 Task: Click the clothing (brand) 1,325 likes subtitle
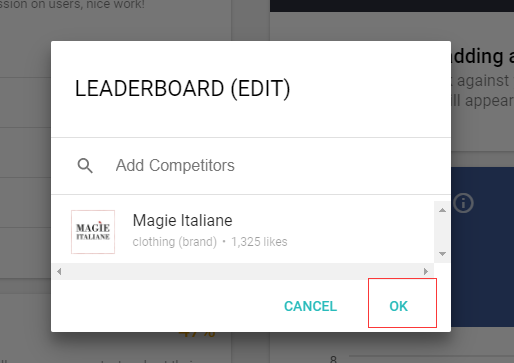pyautogui.click(x=210, y=242)
